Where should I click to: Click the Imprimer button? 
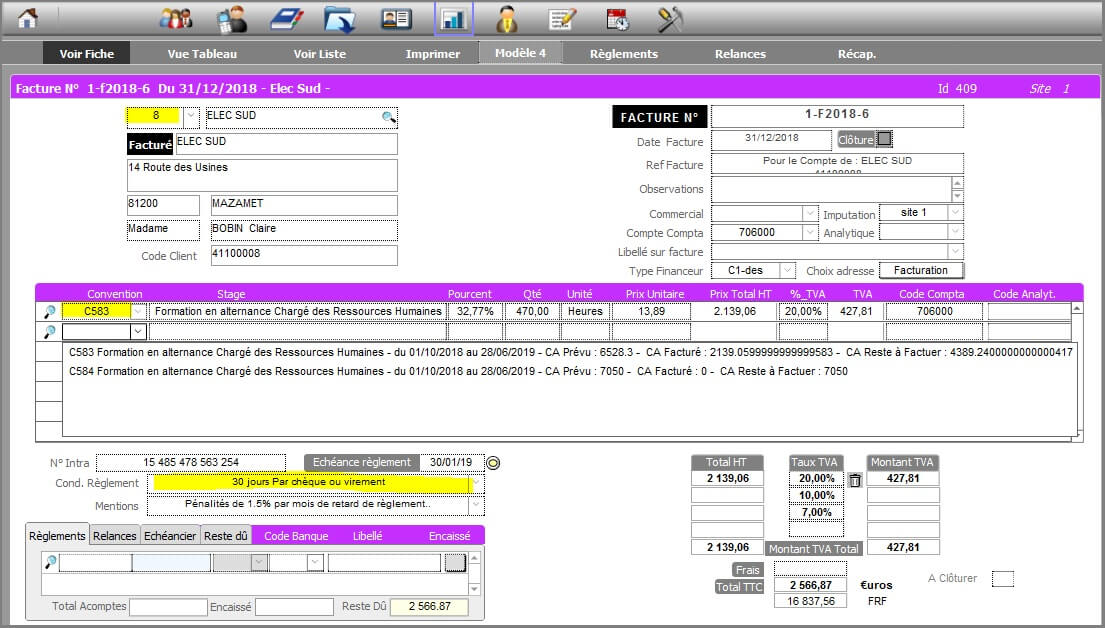pyautogui.click(x=433, y=54)
